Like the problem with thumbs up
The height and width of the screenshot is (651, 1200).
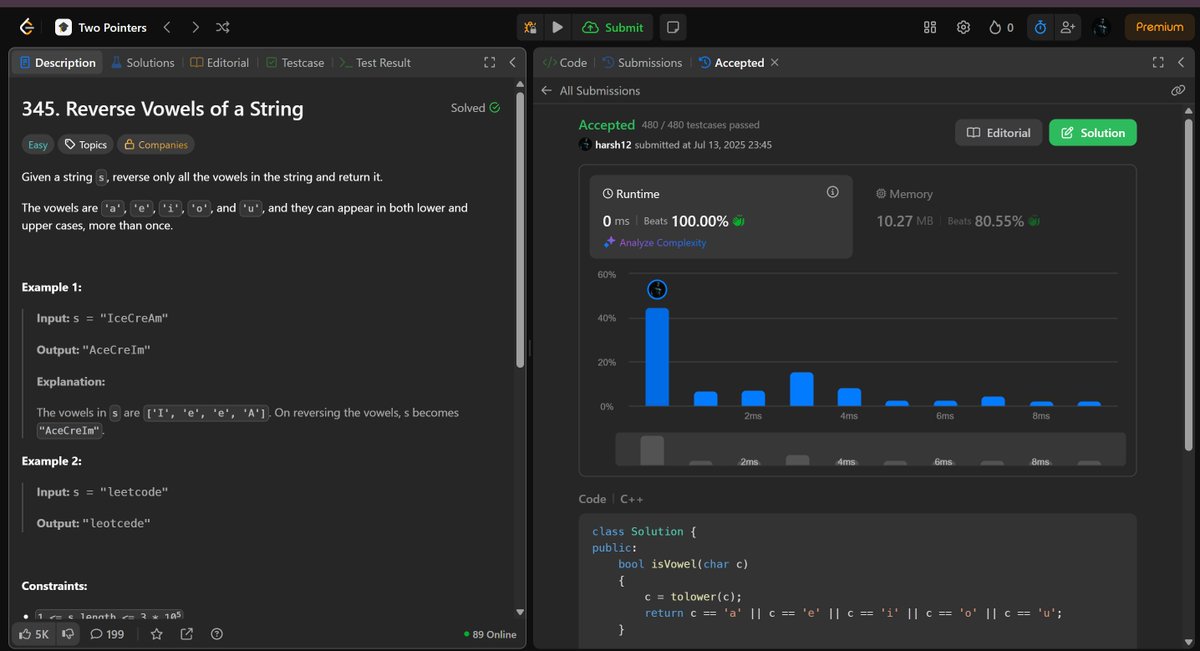tap(34, 633)
